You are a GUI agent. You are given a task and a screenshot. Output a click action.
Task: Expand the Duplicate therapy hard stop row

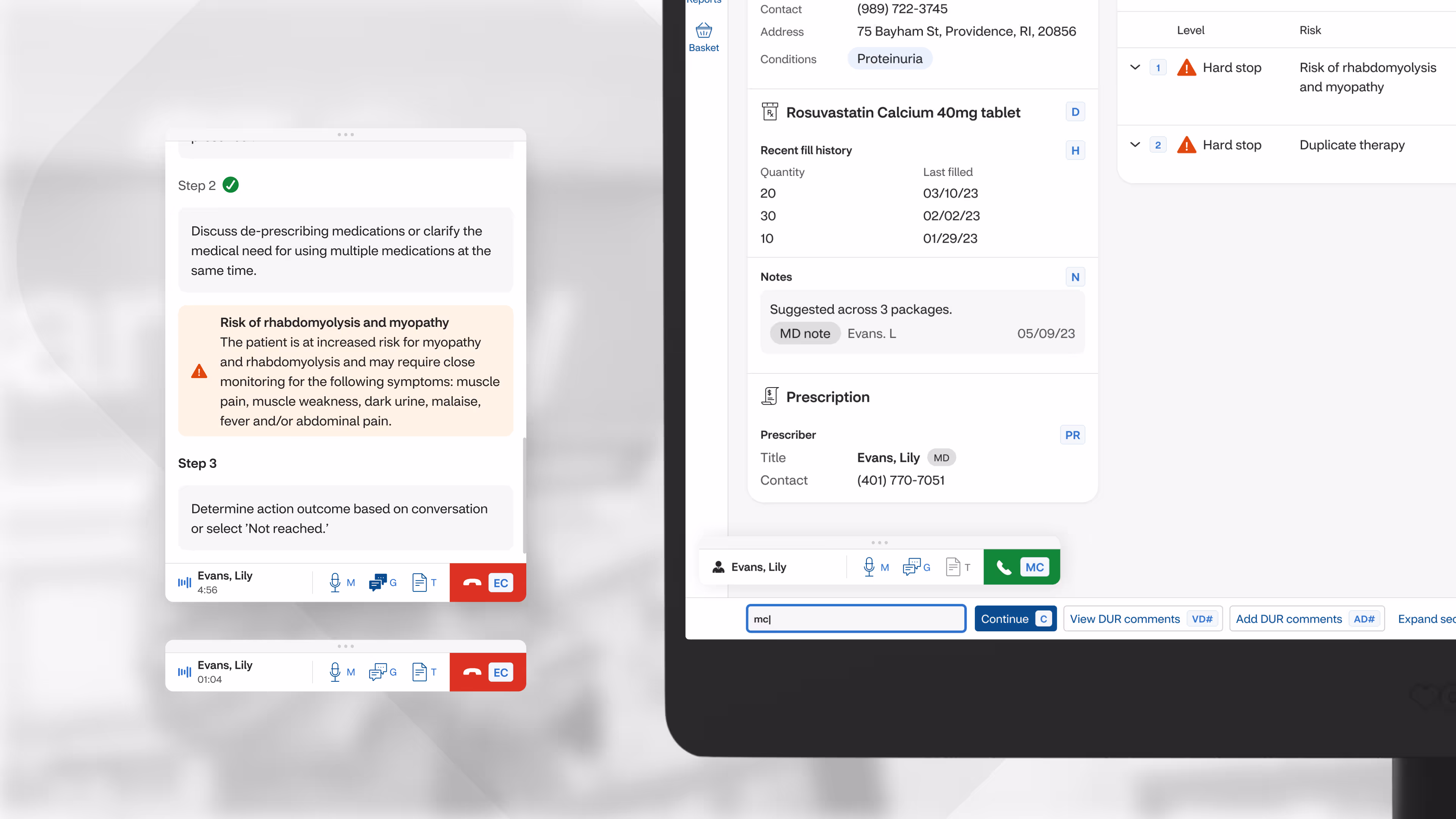[x=1134, y=145]
